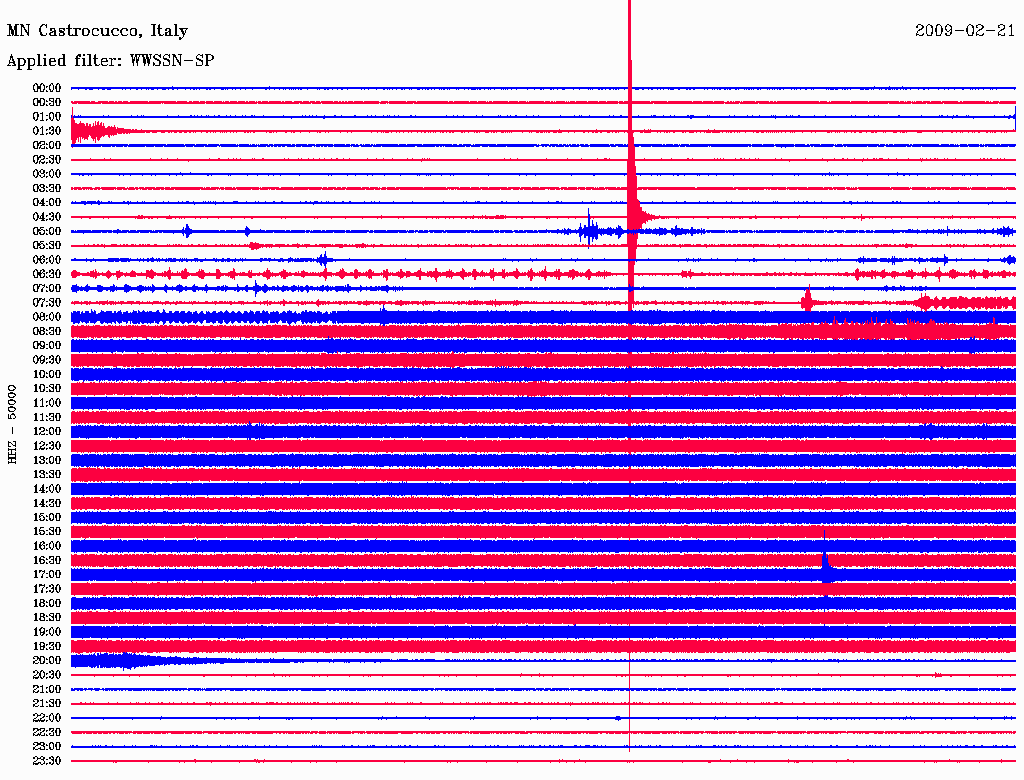Select the 00:00 time label
This screenshot has width=1024, height=780.
[47, 88]
